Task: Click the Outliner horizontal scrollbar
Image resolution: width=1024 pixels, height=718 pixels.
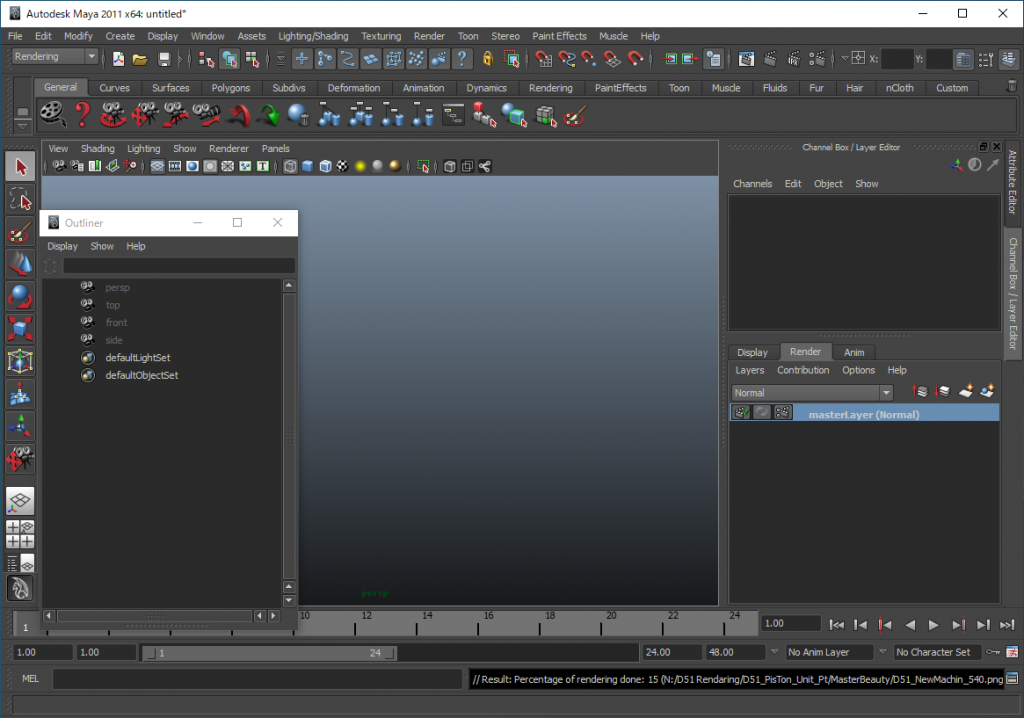Action: 155,615
